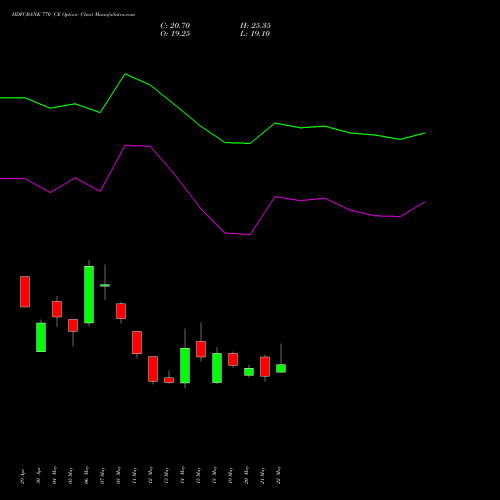
Task: Select the open value O: 19.25
Action: (x=175, y=34)
